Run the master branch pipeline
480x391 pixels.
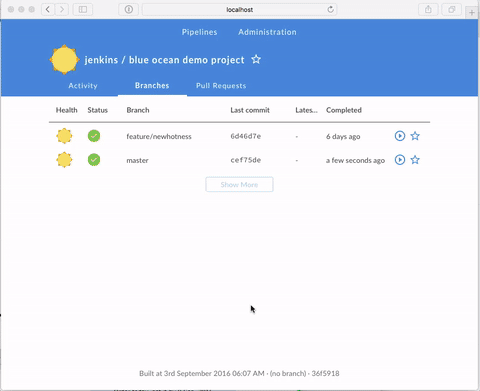[400, 160]
